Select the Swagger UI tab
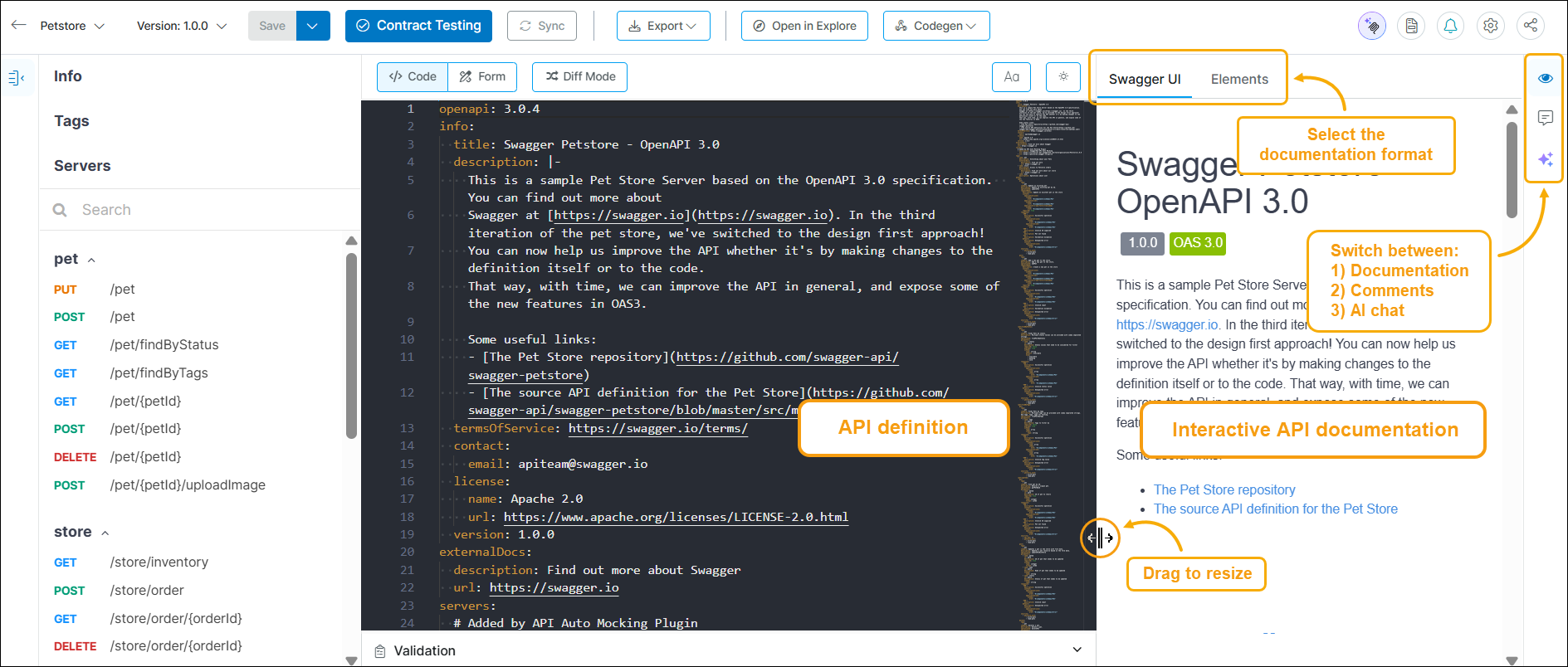 click(1145, 79)
